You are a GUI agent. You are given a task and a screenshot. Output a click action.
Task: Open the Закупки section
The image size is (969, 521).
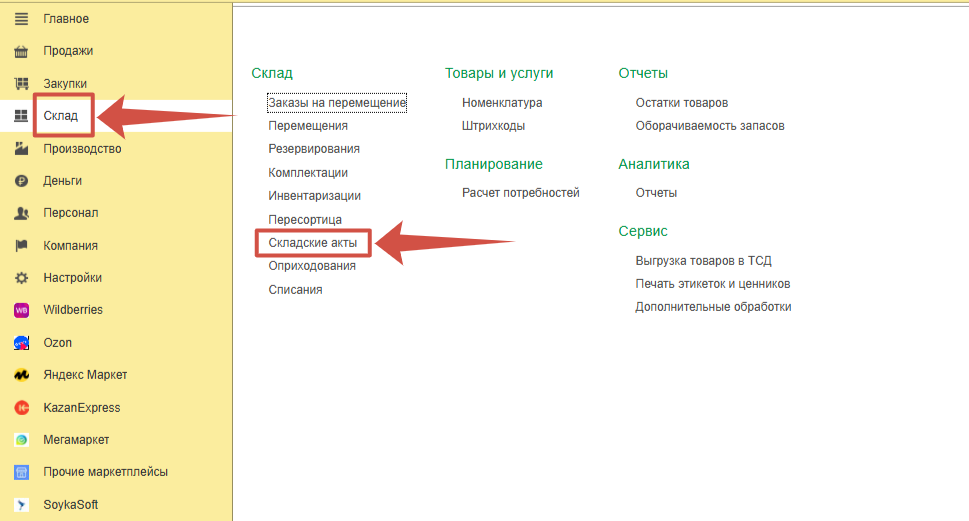tap(65, 84)
